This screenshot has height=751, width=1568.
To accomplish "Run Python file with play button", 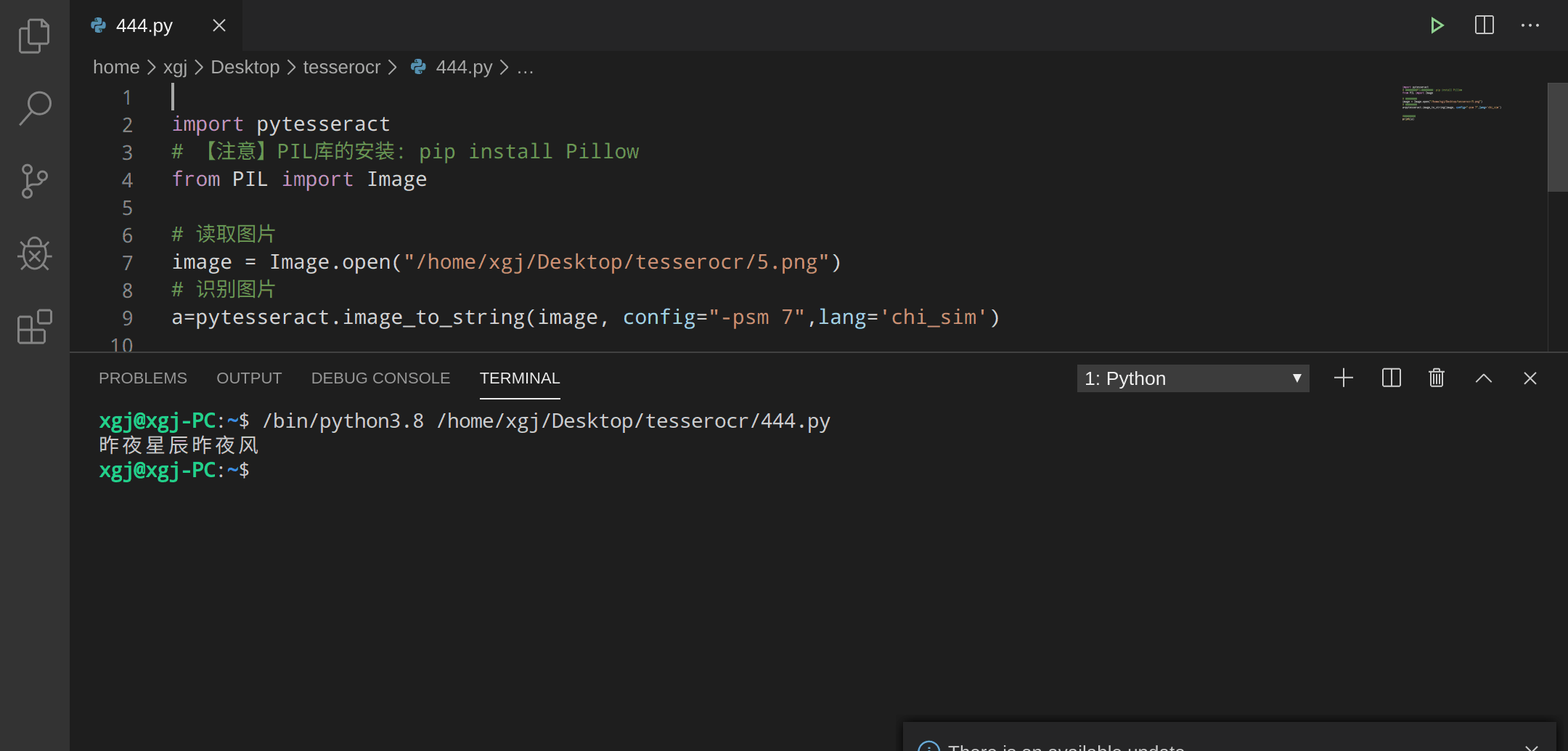I will click(x=1437, y=25).
